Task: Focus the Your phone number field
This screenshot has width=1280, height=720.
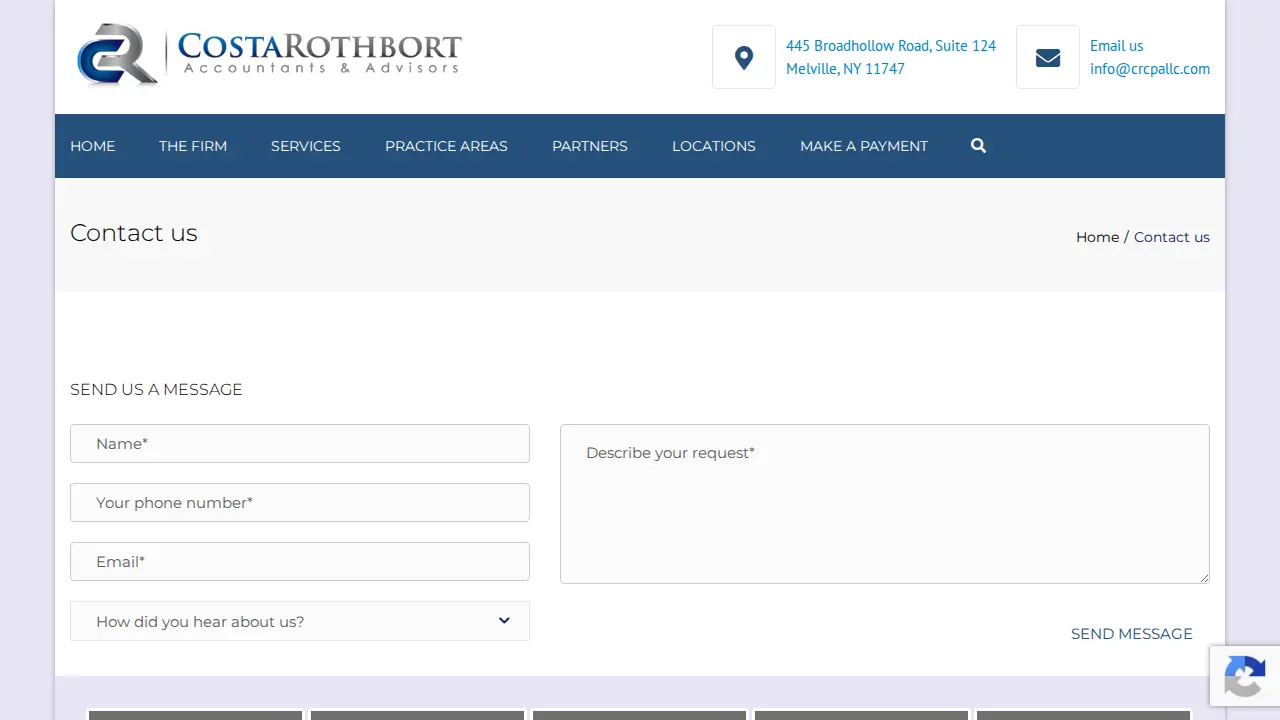Action: tap(300, 503)
